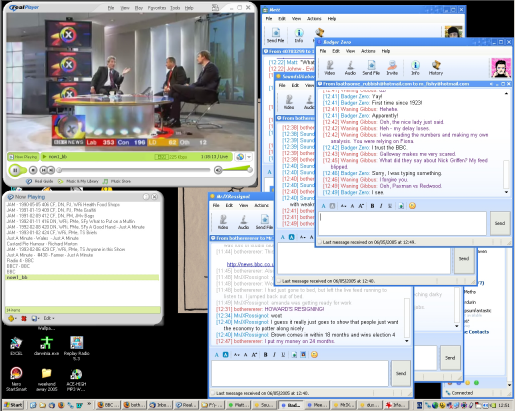Screen dimensions: 515x411
Task: Send message in MsDiRossignol chat
Action: [401, 373]
